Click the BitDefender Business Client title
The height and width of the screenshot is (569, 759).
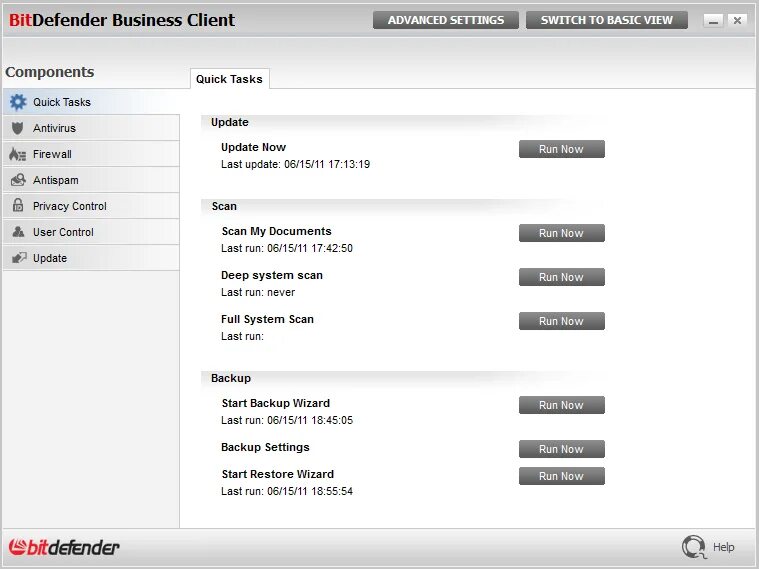point(122,20)
